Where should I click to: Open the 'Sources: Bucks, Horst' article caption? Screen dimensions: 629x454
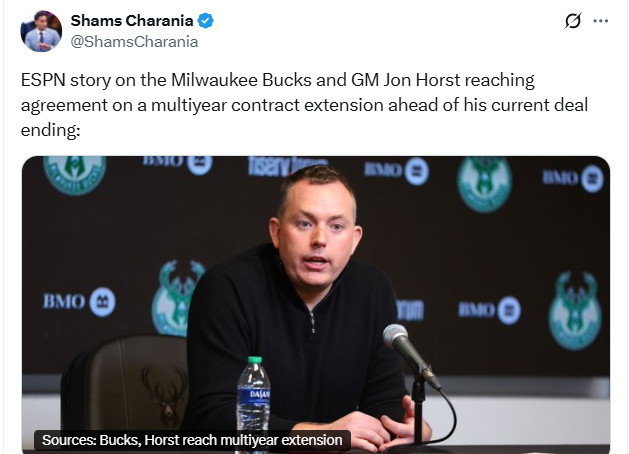192,440
